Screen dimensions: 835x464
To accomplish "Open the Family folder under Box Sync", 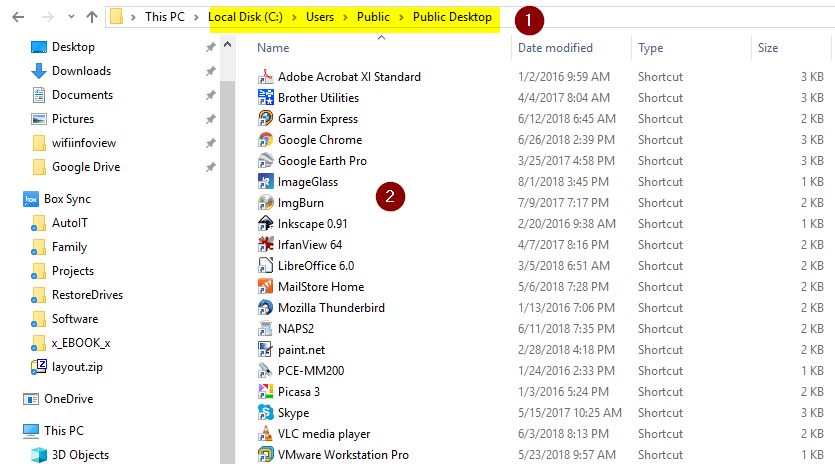I will (69, 247).
